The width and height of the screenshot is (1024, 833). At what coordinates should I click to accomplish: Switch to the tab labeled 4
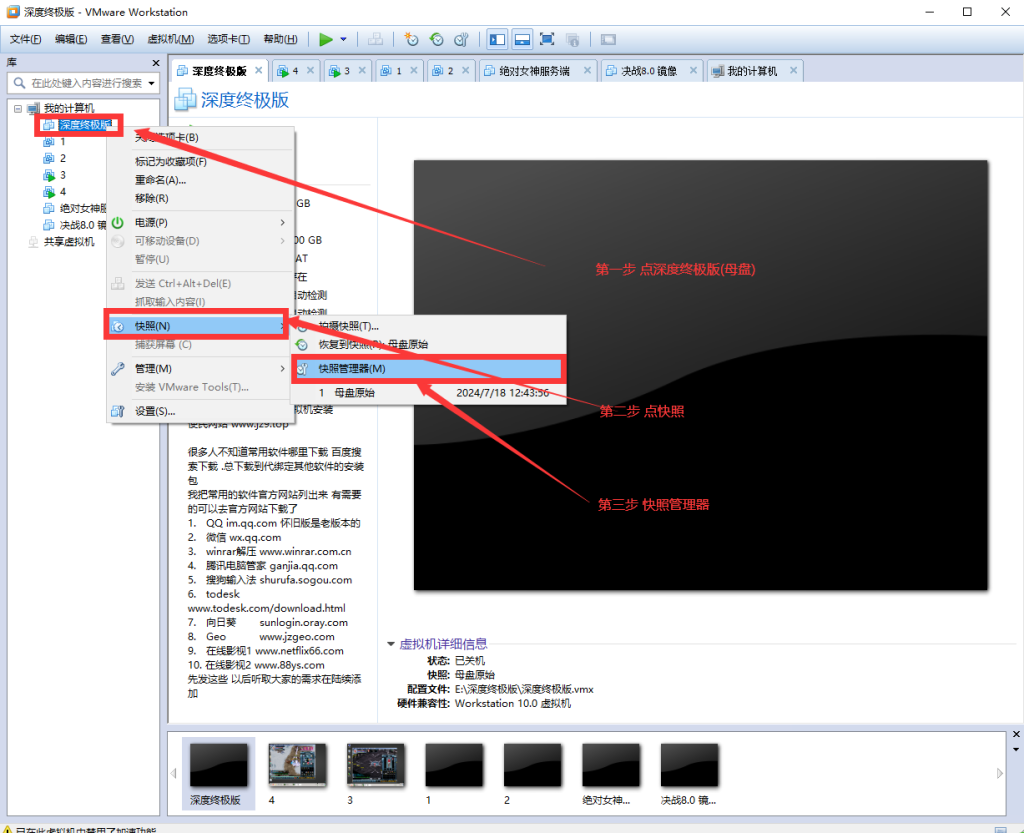(295, 71)
